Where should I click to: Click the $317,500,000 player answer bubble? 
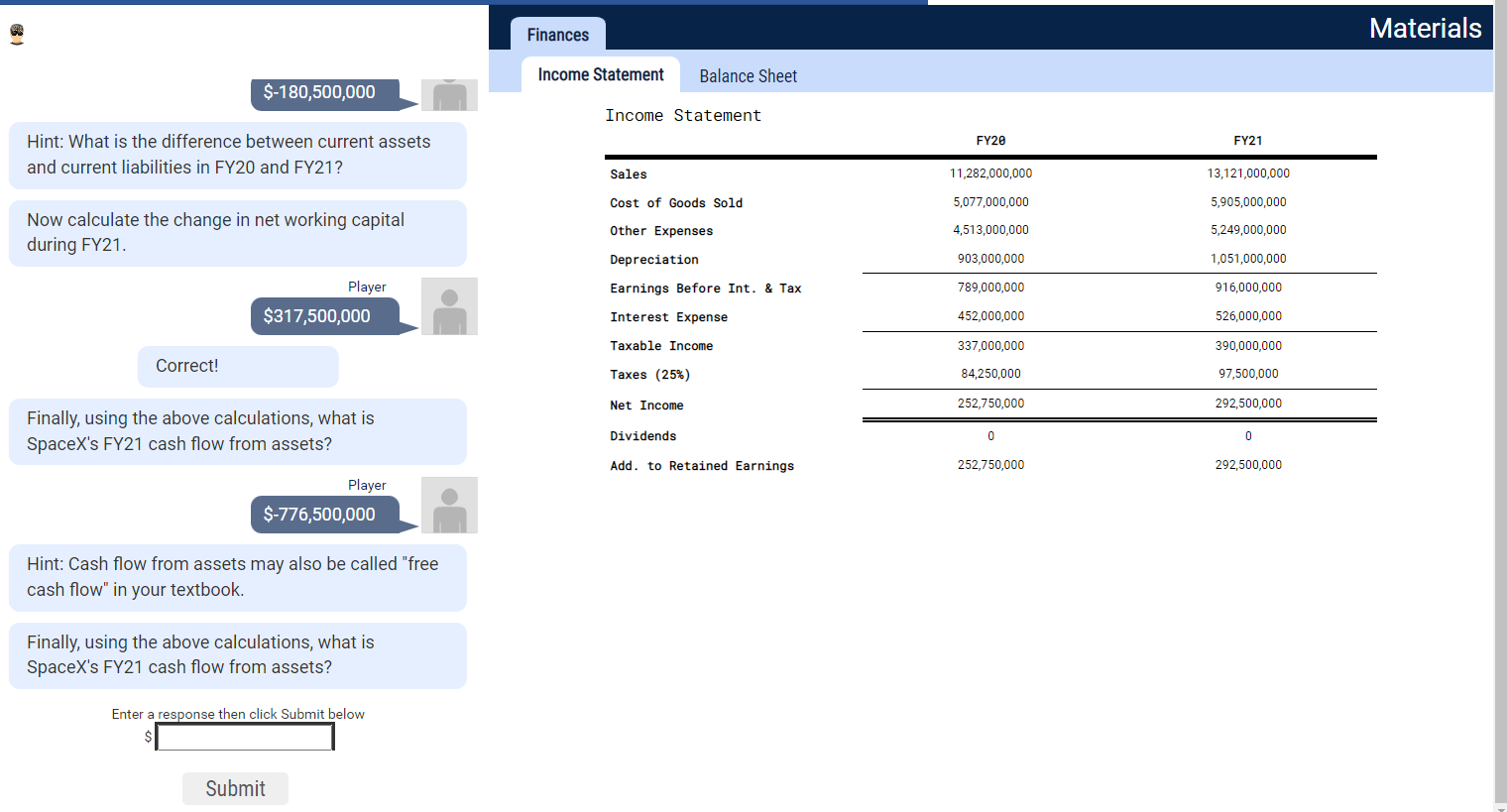[325, 316]
